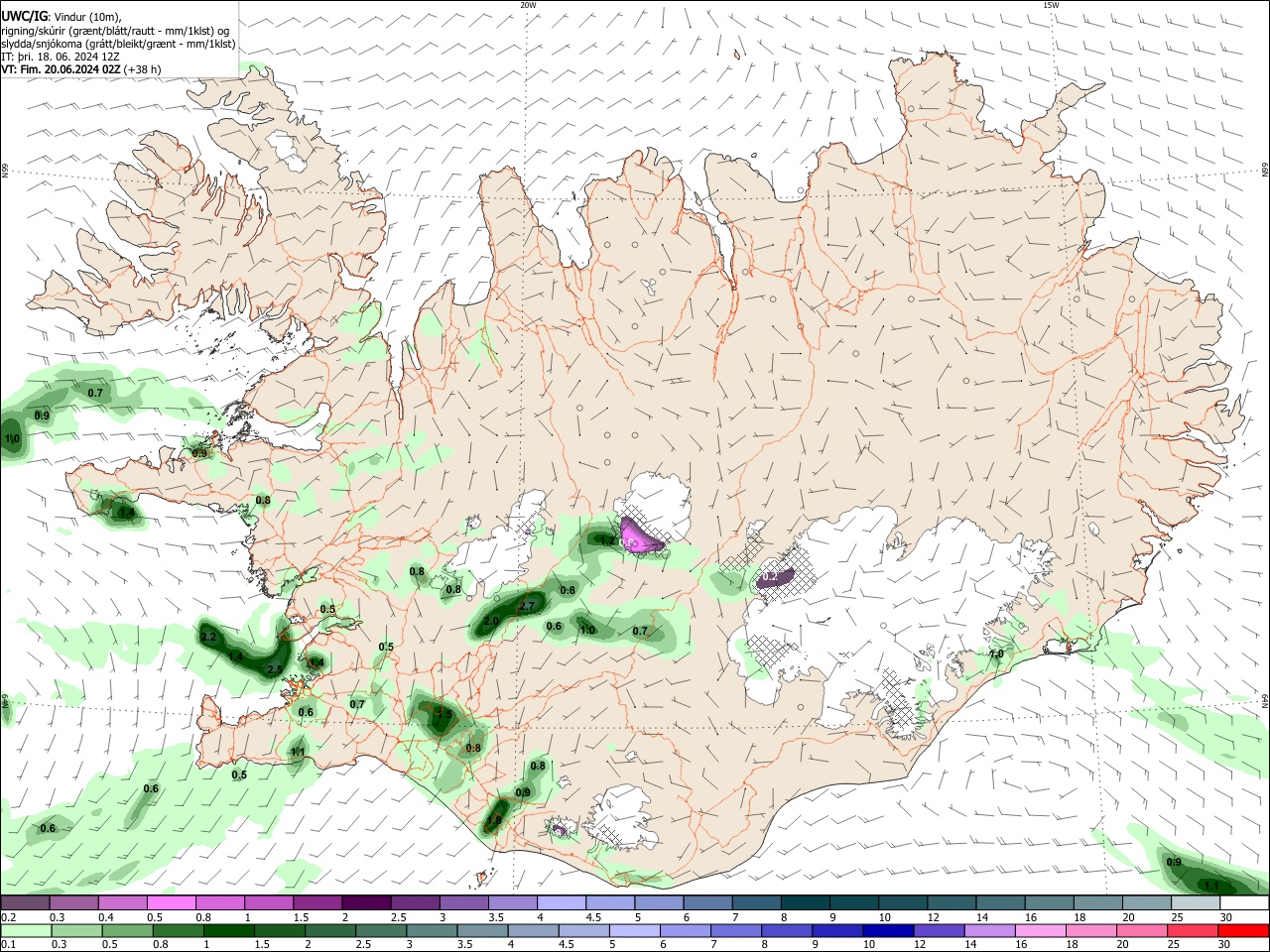Click the "UWC/IG: Vindur (10m)," title line
Image resolution: width=1270 pixels, height=952 pixels.
point(62,17)
